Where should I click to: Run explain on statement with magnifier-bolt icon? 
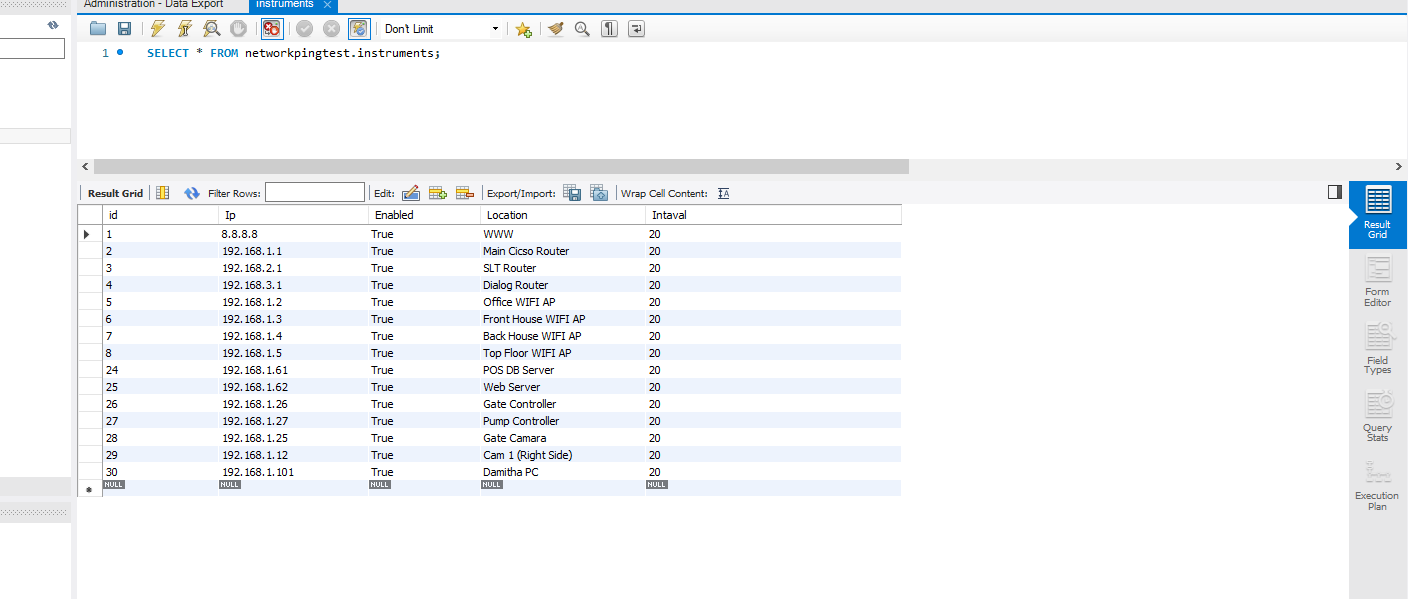pyautogui.click(x=212, y=29)
